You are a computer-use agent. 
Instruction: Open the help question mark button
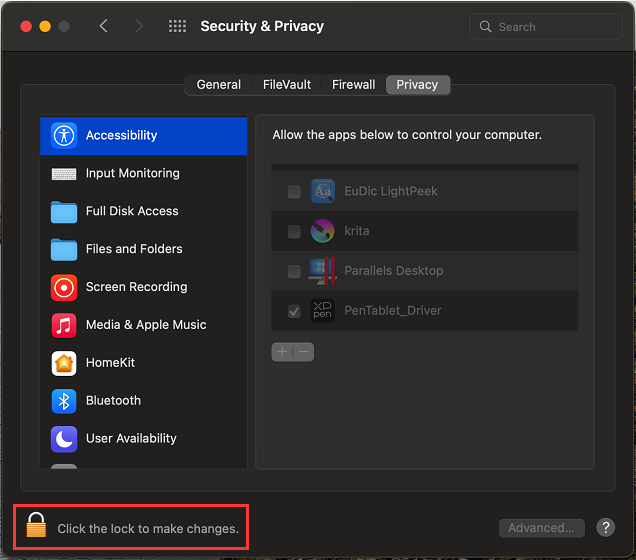[605, 528]
